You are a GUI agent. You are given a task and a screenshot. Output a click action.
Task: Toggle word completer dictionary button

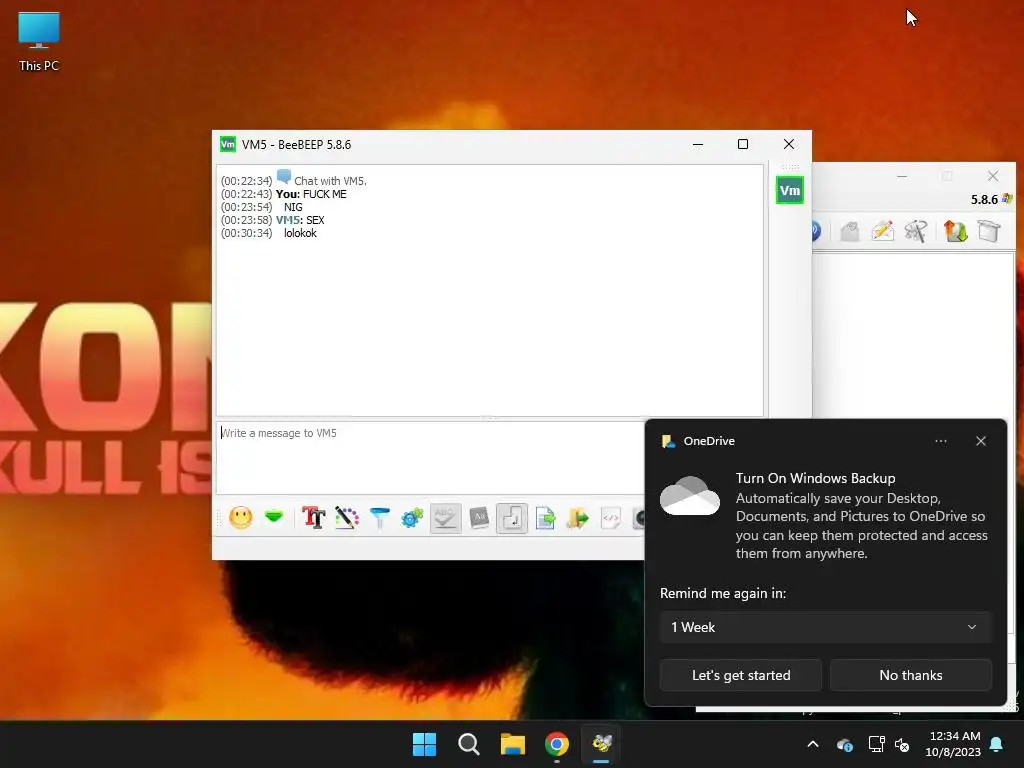click(x=479, y=518)
